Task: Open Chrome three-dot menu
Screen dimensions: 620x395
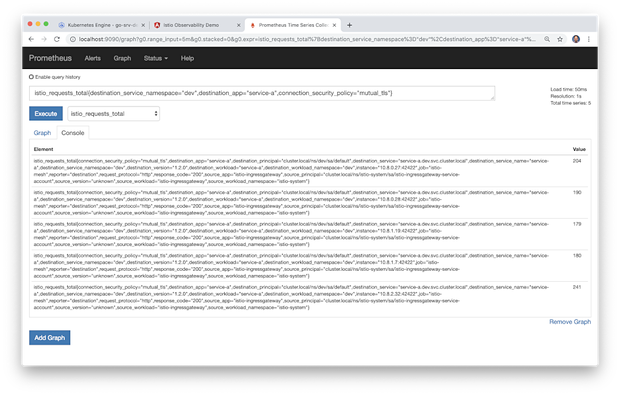Action: pyautogui.click(x=589, y=39)
